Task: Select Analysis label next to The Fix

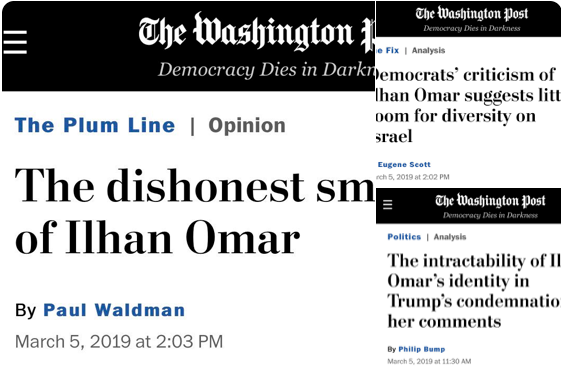Action: (x=428, y=50)
